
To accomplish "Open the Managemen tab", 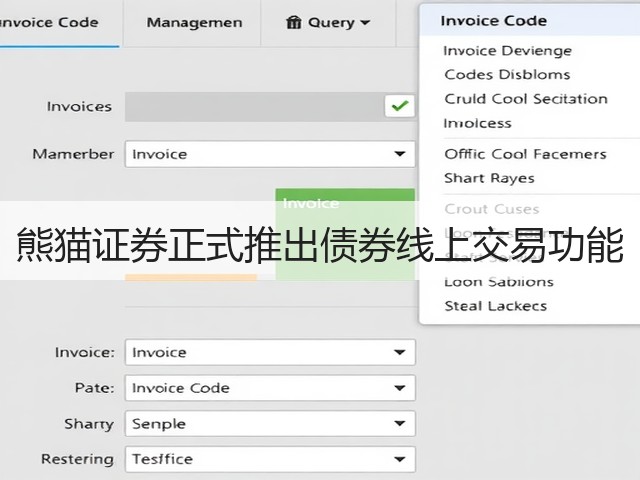I will (x=194, y=22).
